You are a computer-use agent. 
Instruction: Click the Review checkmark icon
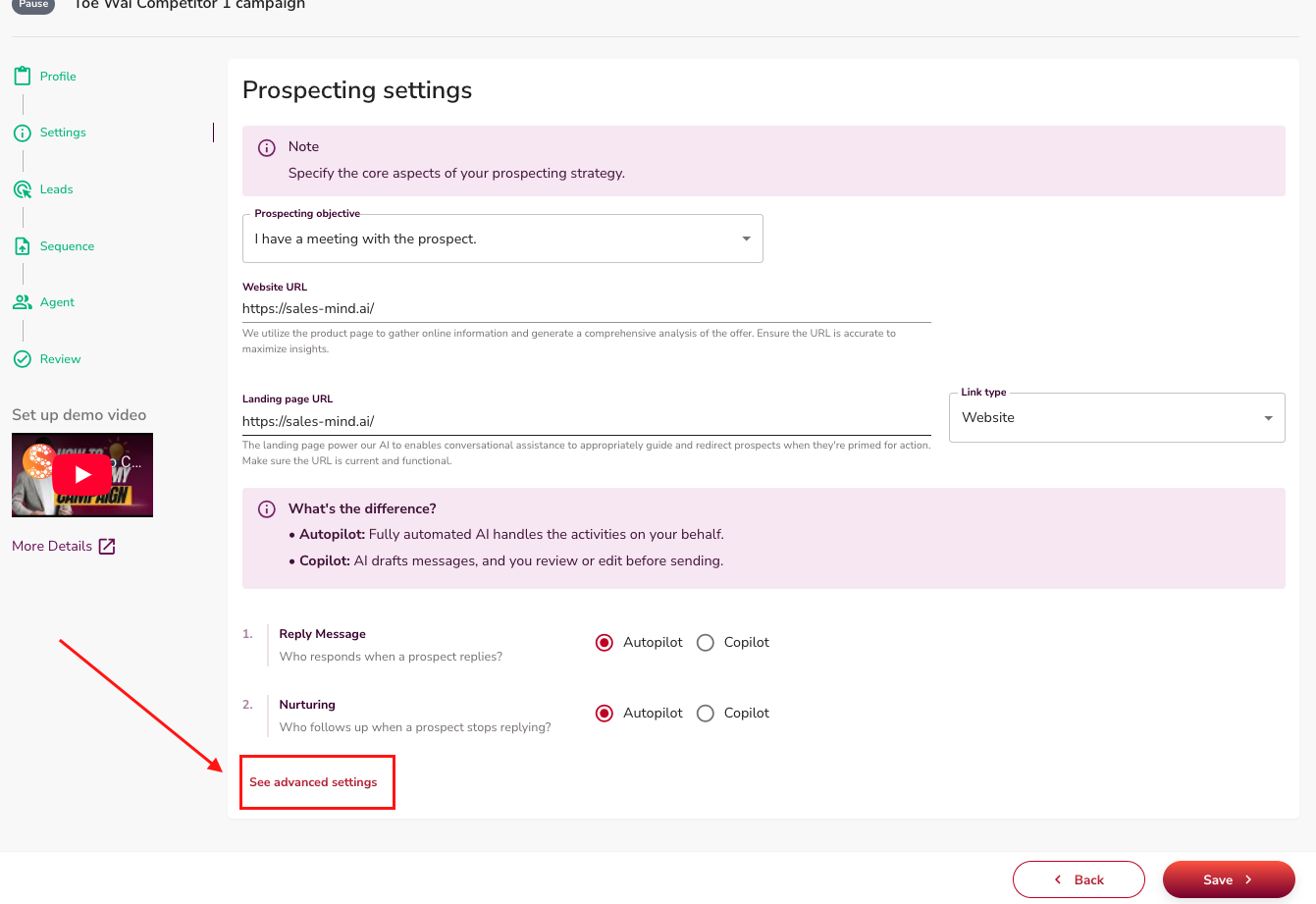pos(22,359)
